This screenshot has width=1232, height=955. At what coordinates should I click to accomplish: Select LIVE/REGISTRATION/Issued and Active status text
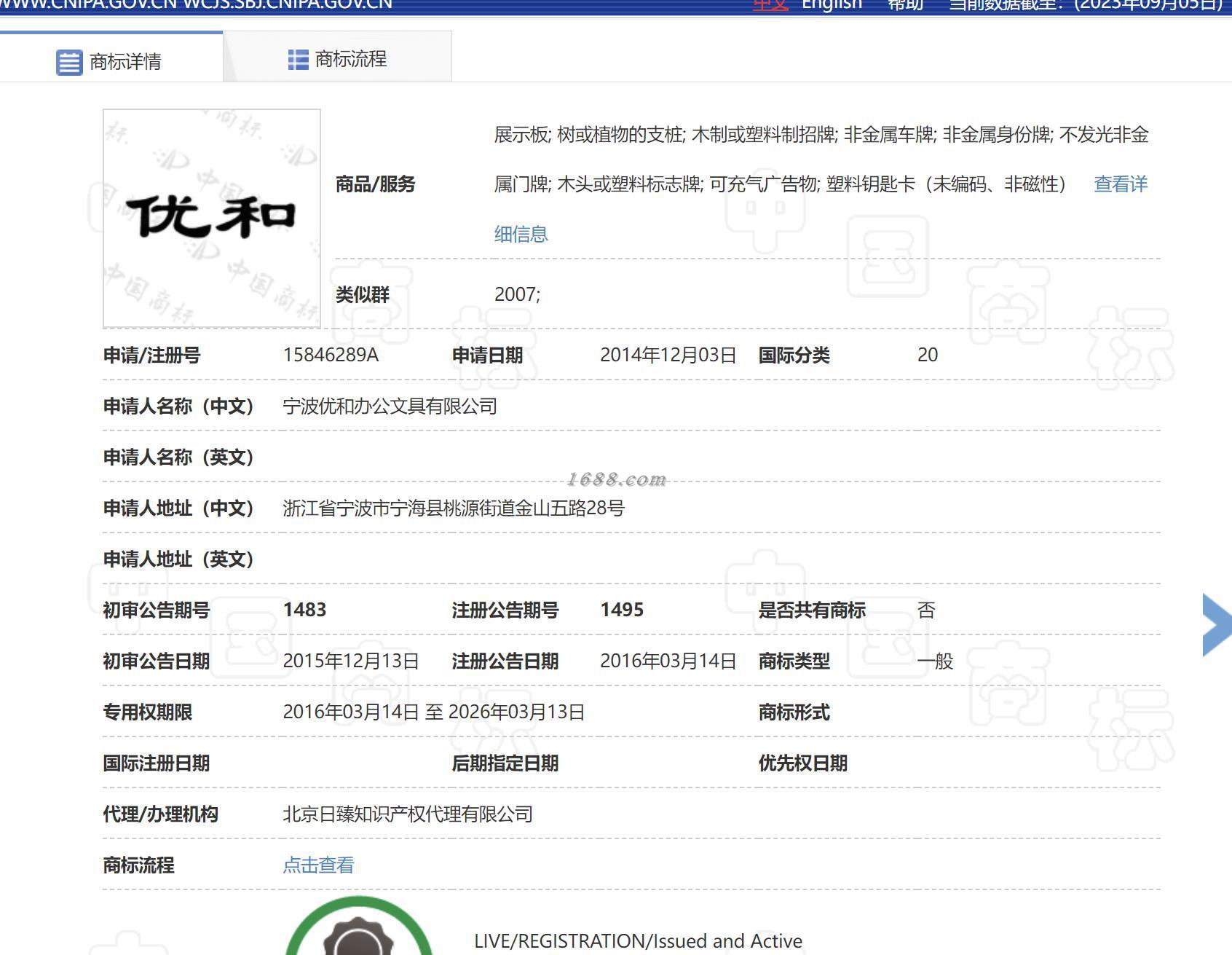638,941
